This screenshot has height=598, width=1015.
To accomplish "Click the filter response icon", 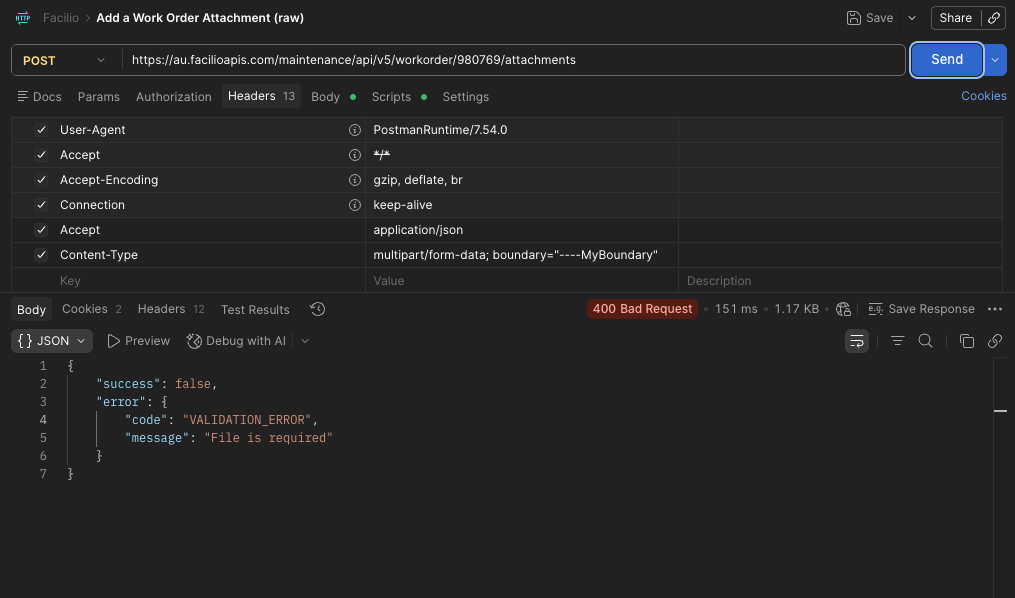I will point(897,341).
